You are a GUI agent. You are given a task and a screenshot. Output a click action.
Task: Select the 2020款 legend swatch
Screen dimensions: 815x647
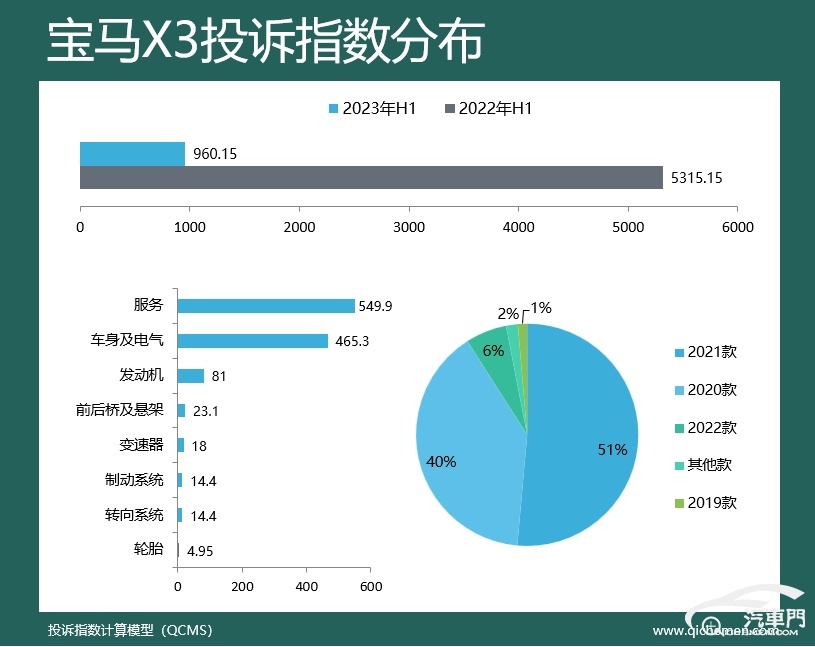[x=679, y=391]
